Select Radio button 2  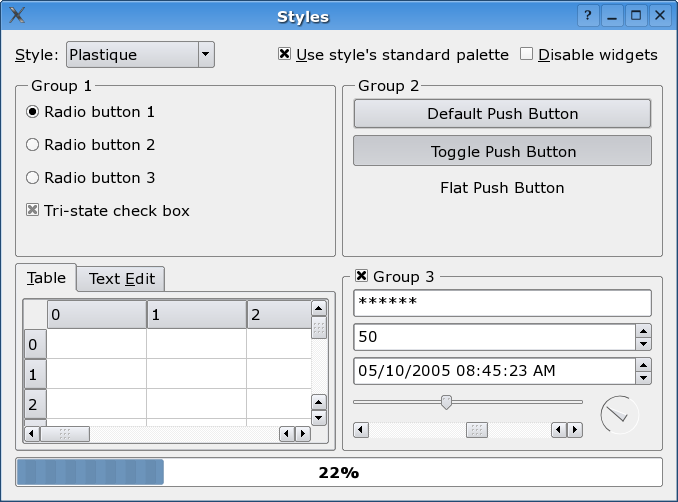point(32,145)
